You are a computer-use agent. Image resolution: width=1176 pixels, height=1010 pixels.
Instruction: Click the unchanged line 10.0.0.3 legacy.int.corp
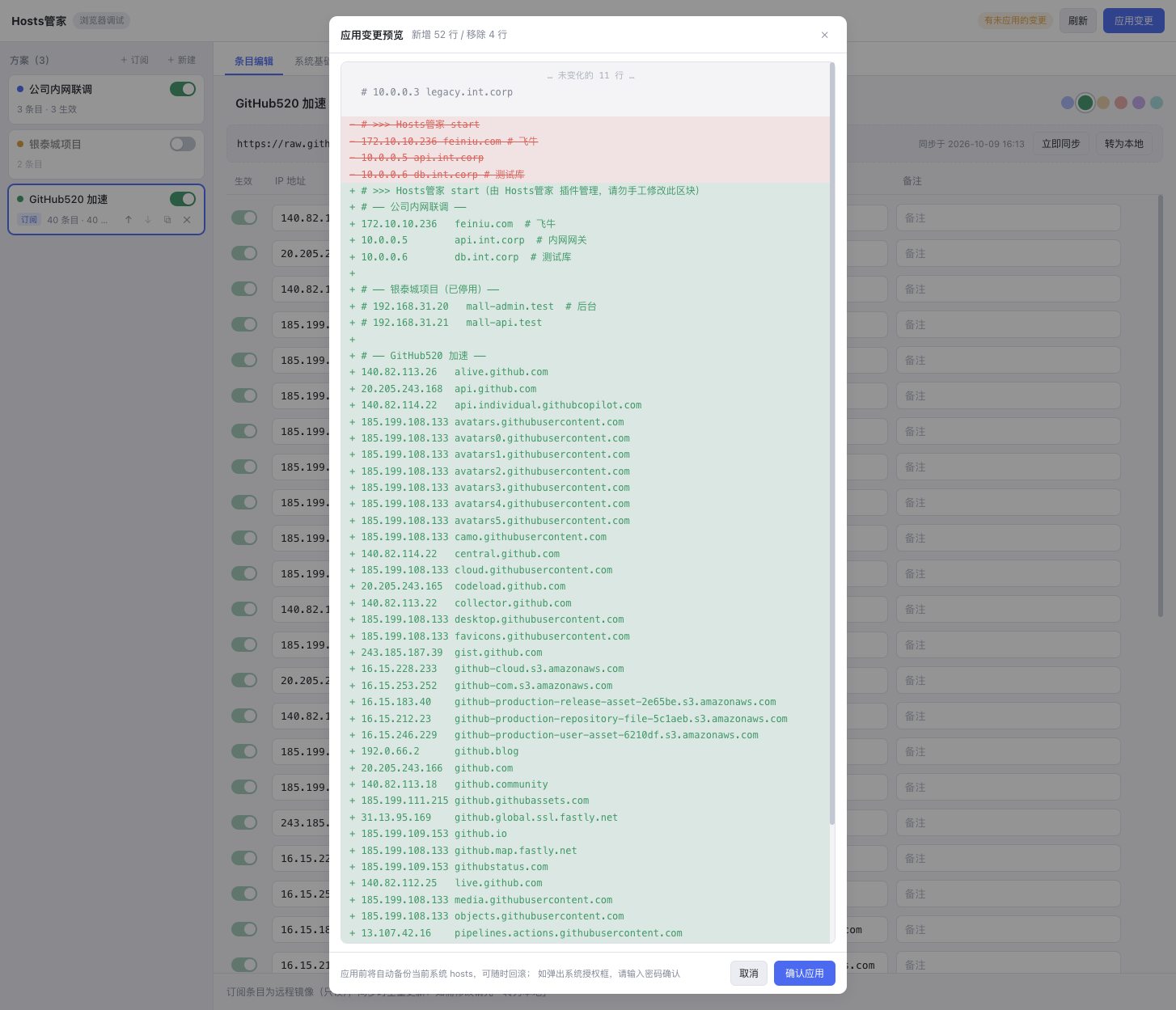pos(586,92)
